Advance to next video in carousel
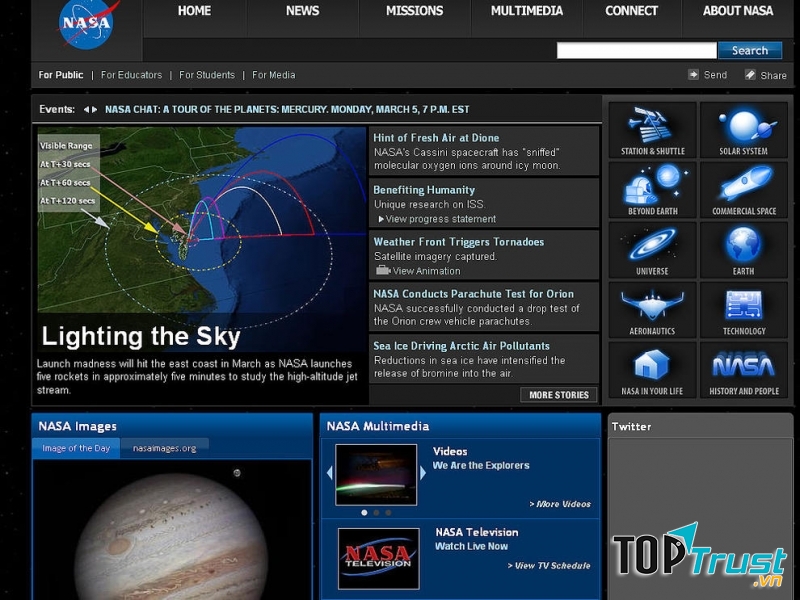The image size is (800, 600). 423,473
